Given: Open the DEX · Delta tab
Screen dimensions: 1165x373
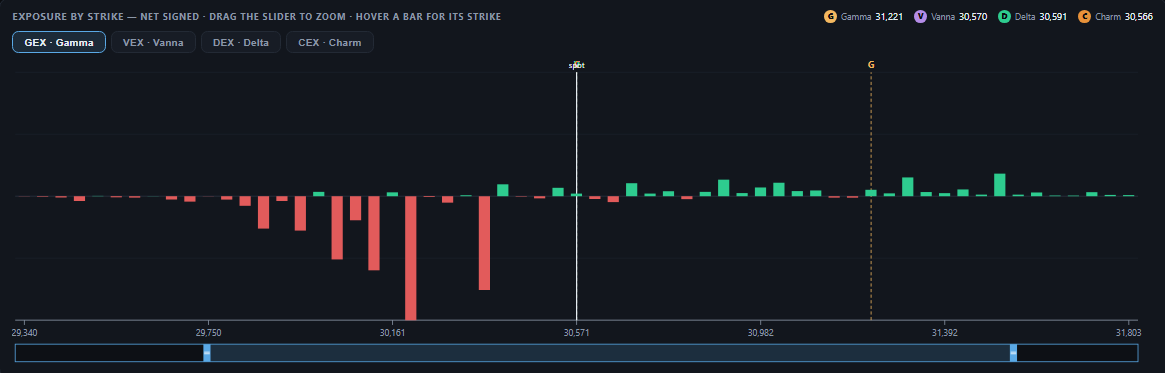Looking at the screenshot, I should (241, 42).
